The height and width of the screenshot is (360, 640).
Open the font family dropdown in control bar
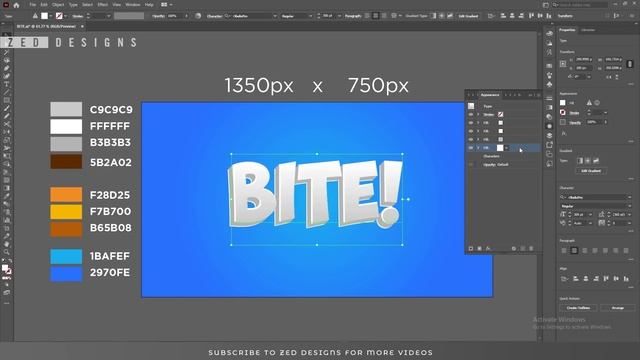(275, 16)
